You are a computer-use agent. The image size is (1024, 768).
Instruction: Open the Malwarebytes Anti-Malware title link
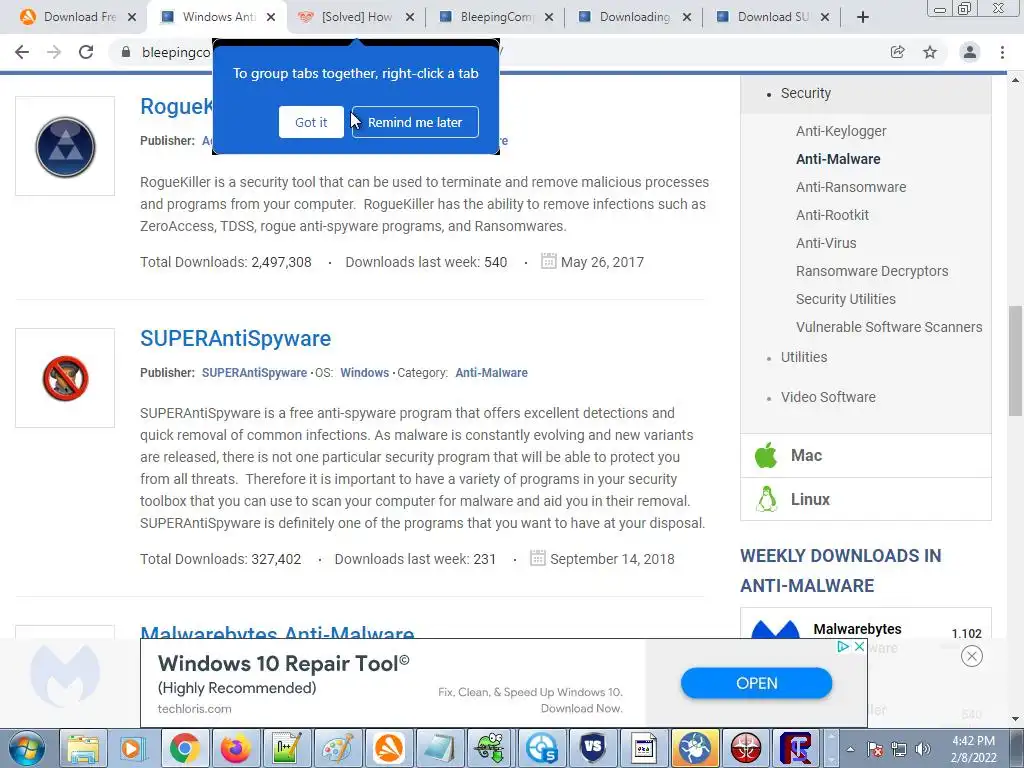point(277,632)
